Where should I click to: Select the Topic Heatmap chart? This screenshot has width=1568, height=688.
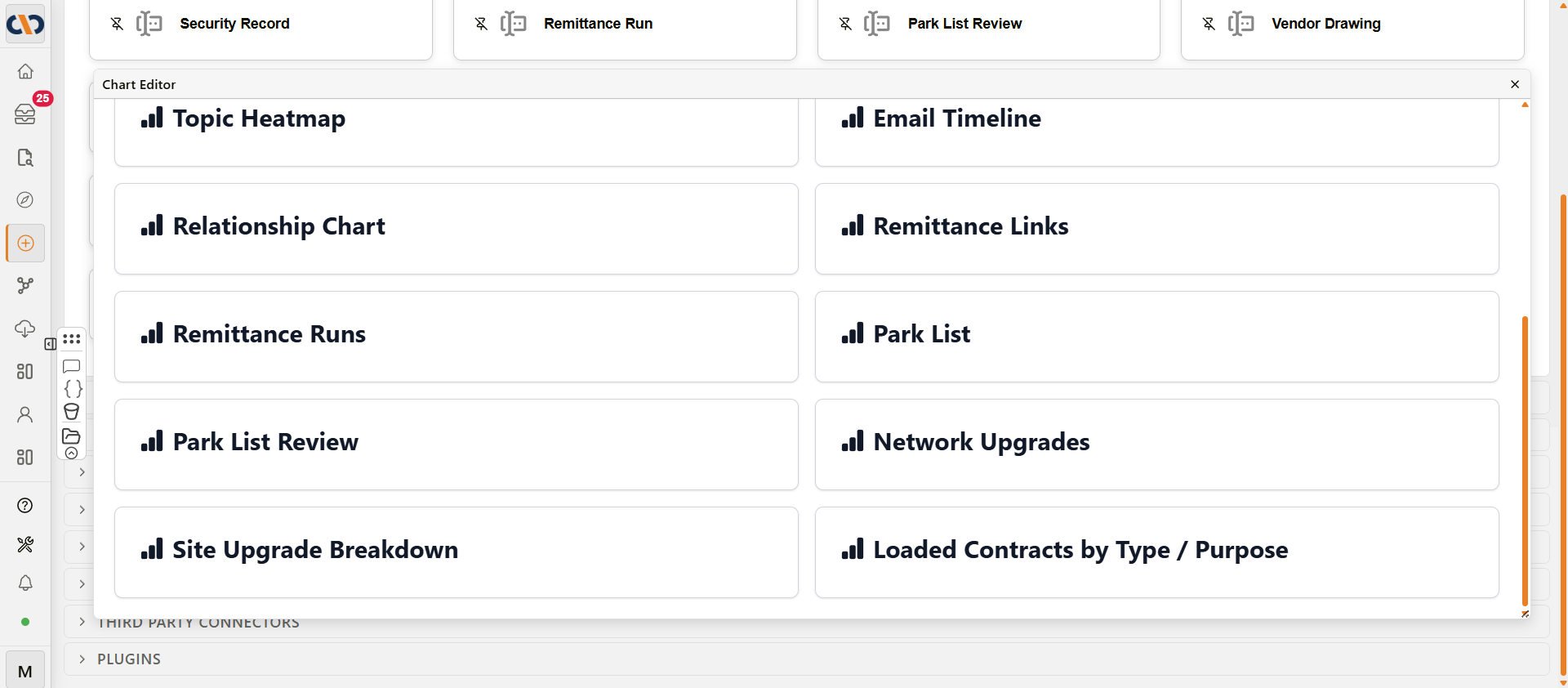[457, 132]
